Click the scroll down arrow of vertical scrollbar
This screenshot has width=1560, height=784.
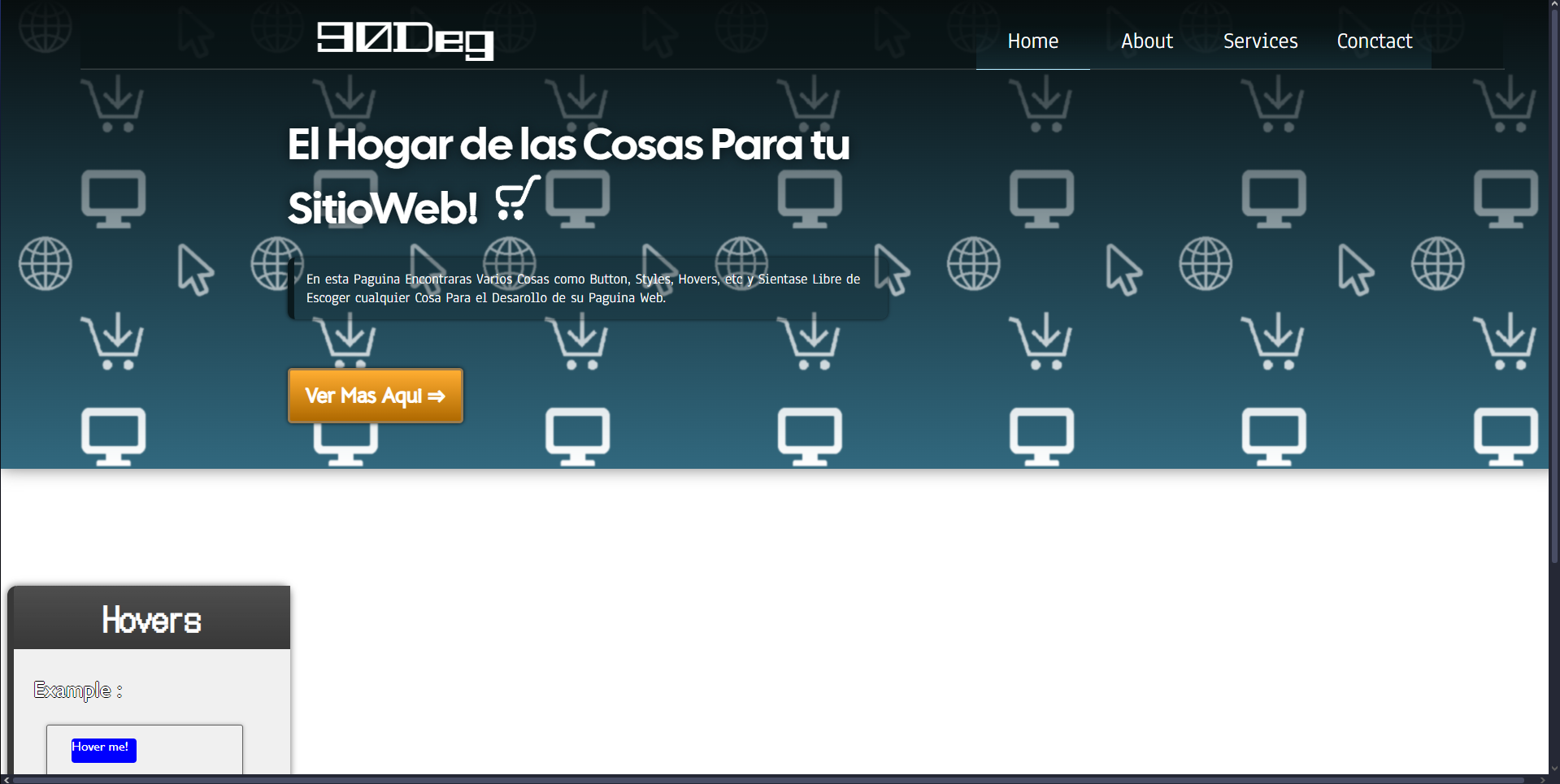click(1554, 768)
